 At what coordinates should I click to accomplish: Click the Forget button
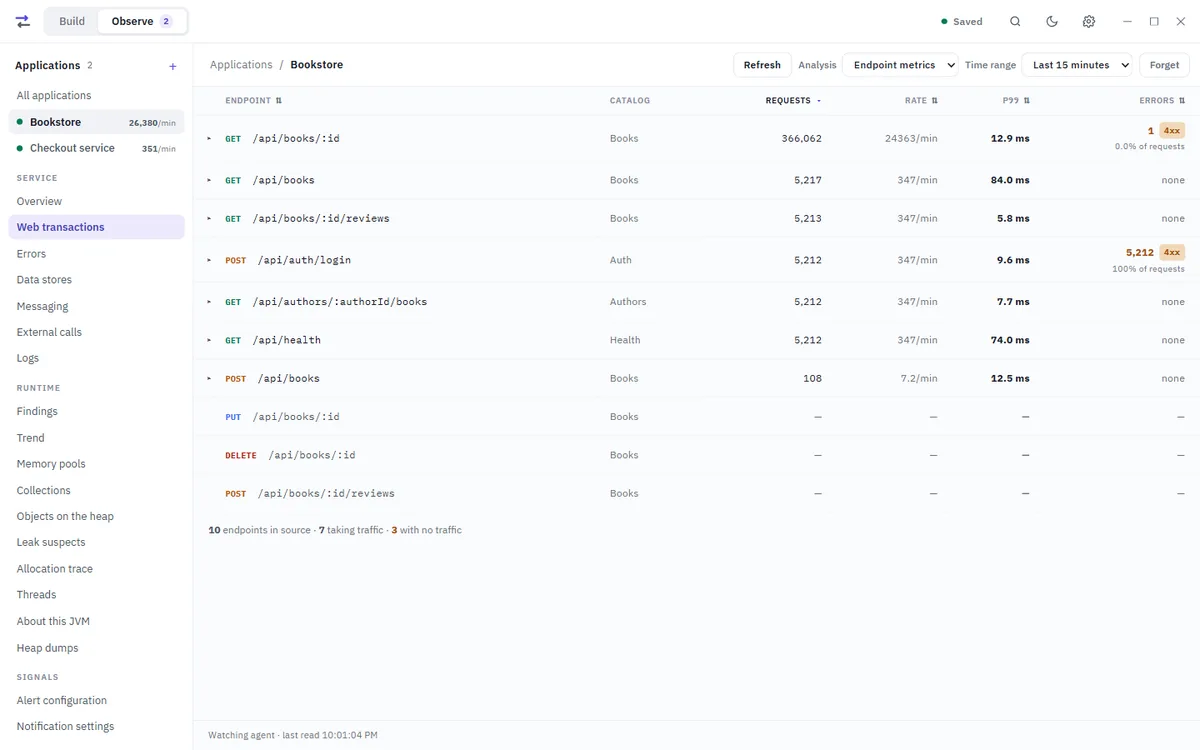tap(1164, 65)
